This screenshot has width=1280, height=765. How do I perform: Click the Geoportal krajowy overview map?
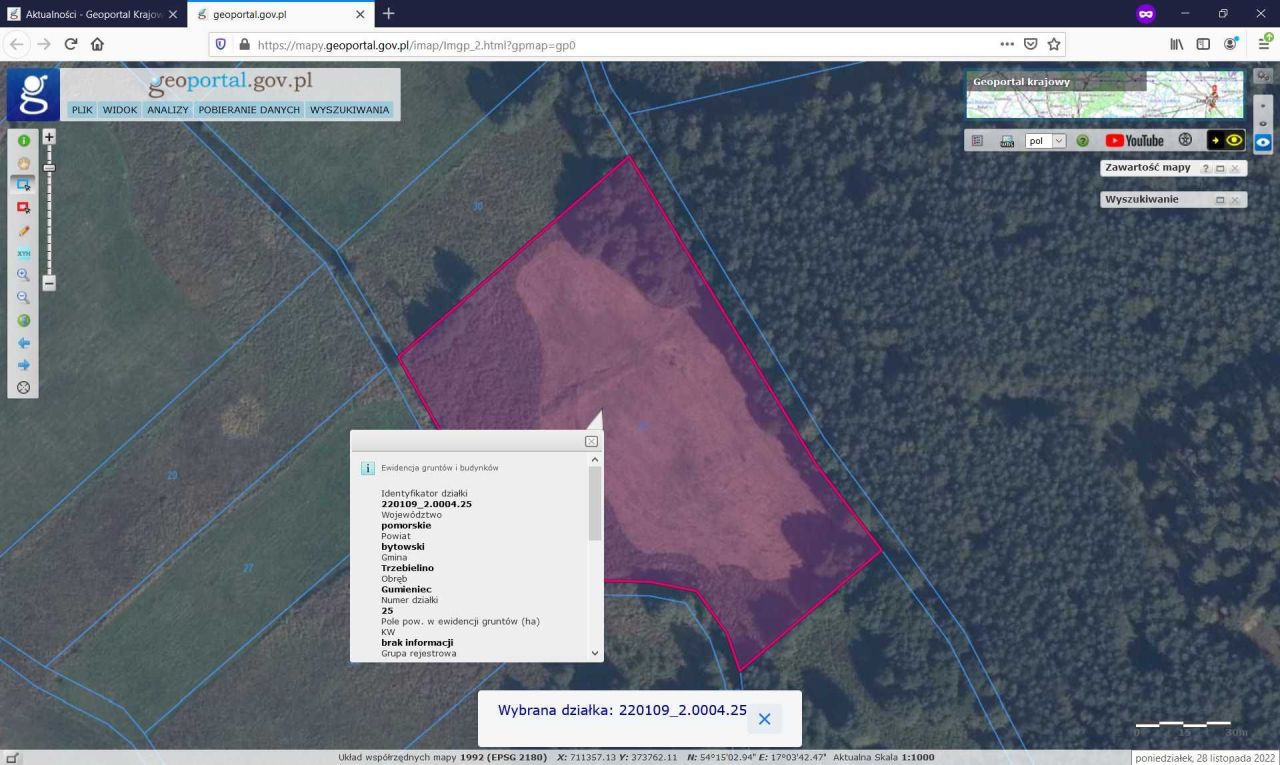tap(1105, 95)
